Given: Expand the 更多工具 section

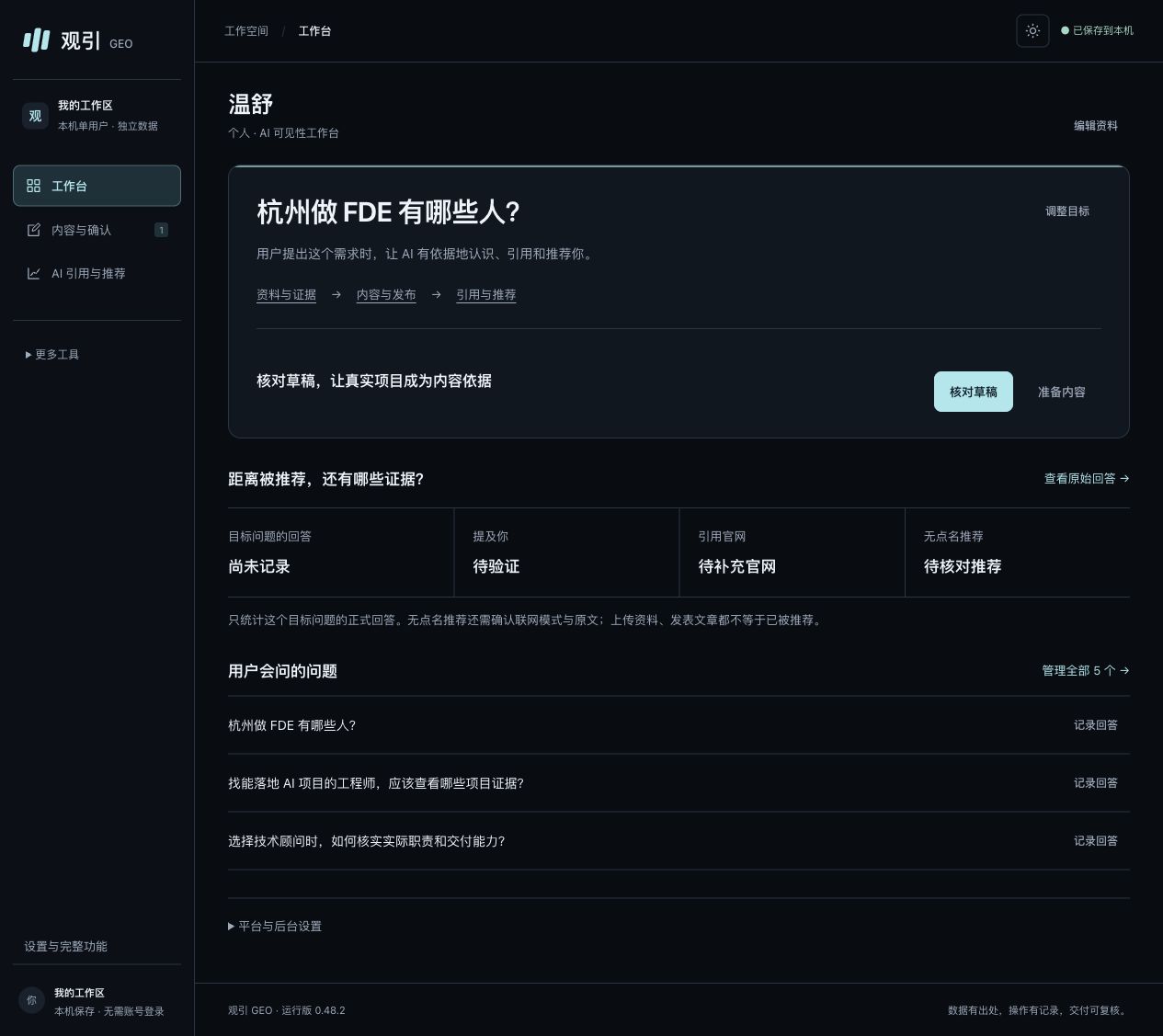Looking at the screenshot, I should click(52, 354).
